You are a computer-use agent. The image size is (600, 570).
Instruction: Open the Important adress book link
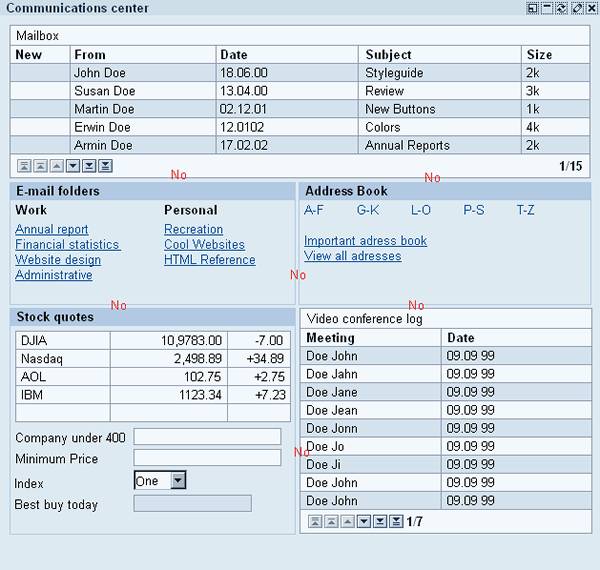[365, 241]
